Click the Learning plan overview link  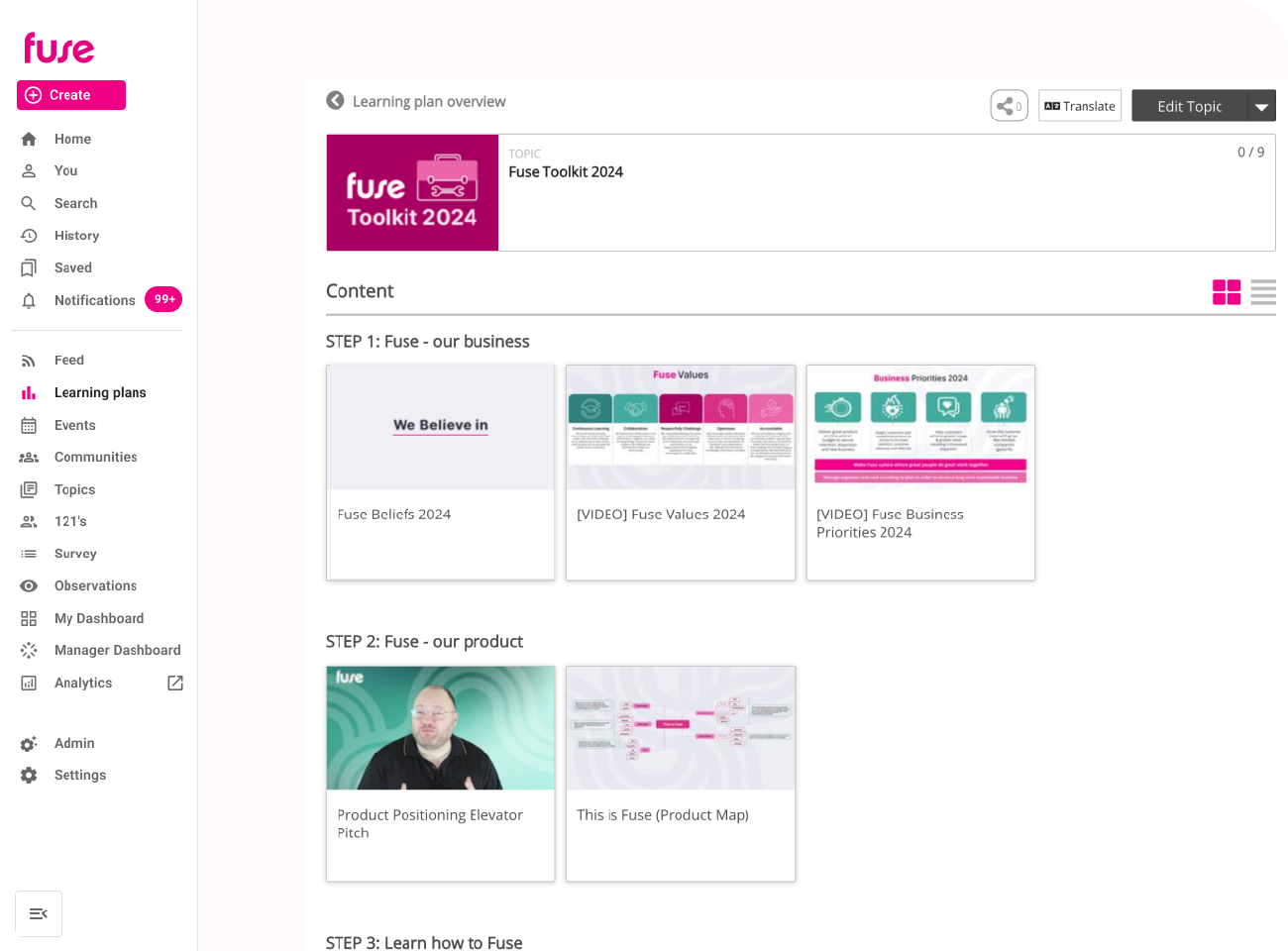(x=429, y=101)
